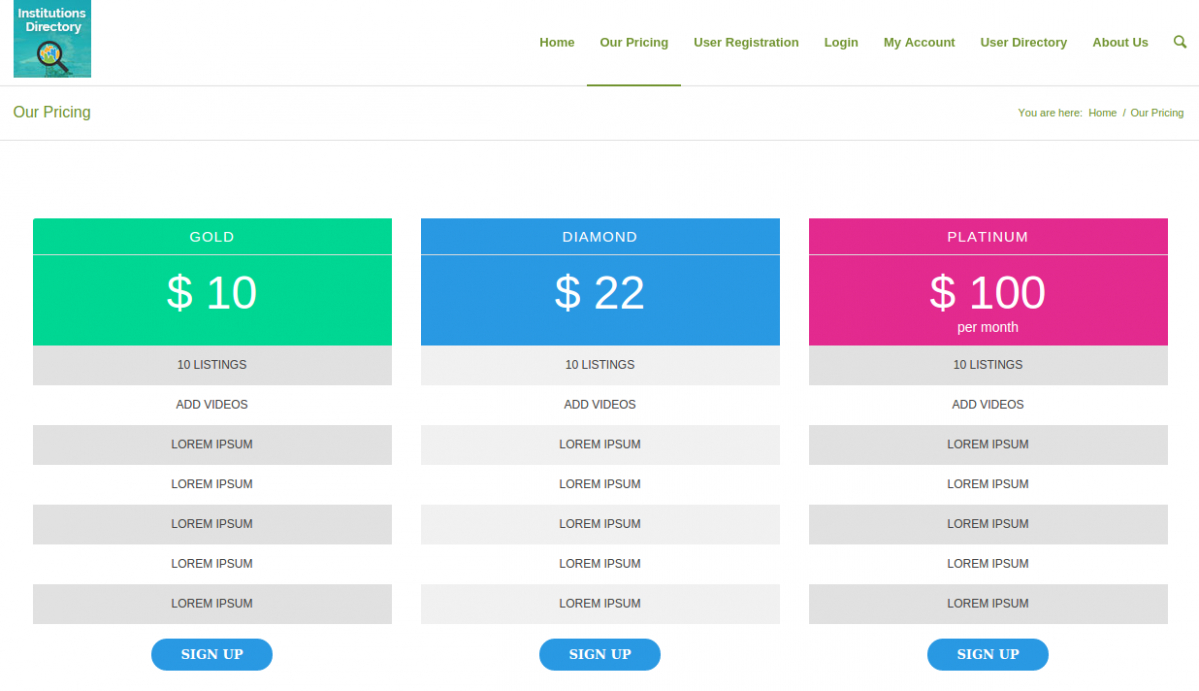
Task: Open the search magnifier icon
Action: 1180,42
